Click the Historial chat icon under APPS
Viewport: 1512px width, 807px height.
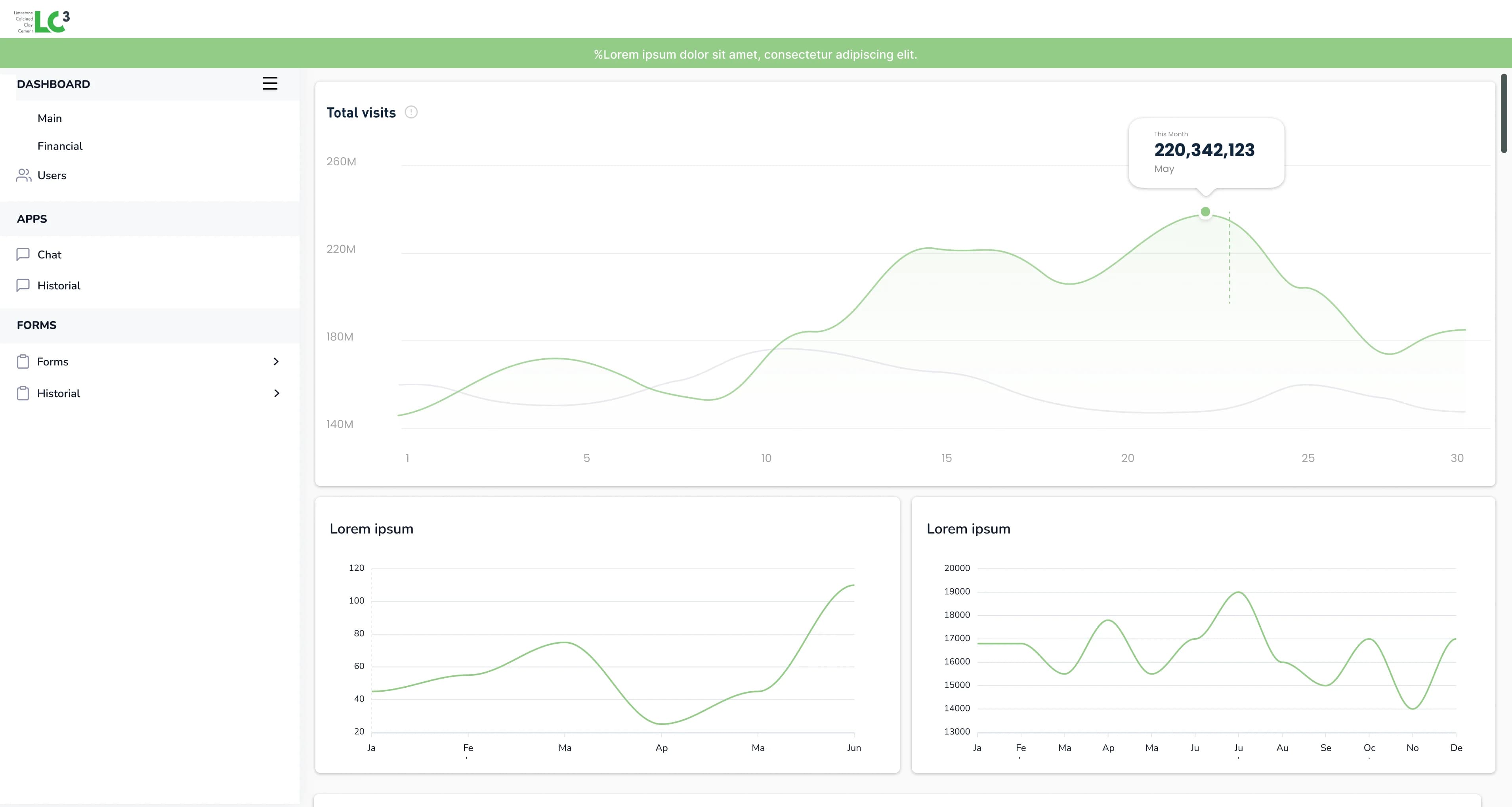[23, 285]
